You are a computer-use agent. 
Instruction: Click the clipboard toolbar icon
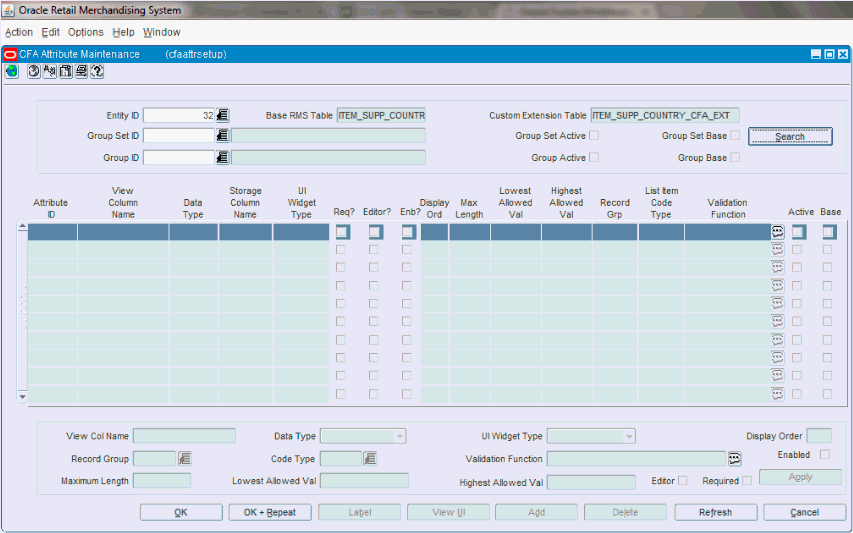click(x=66, y=71)
